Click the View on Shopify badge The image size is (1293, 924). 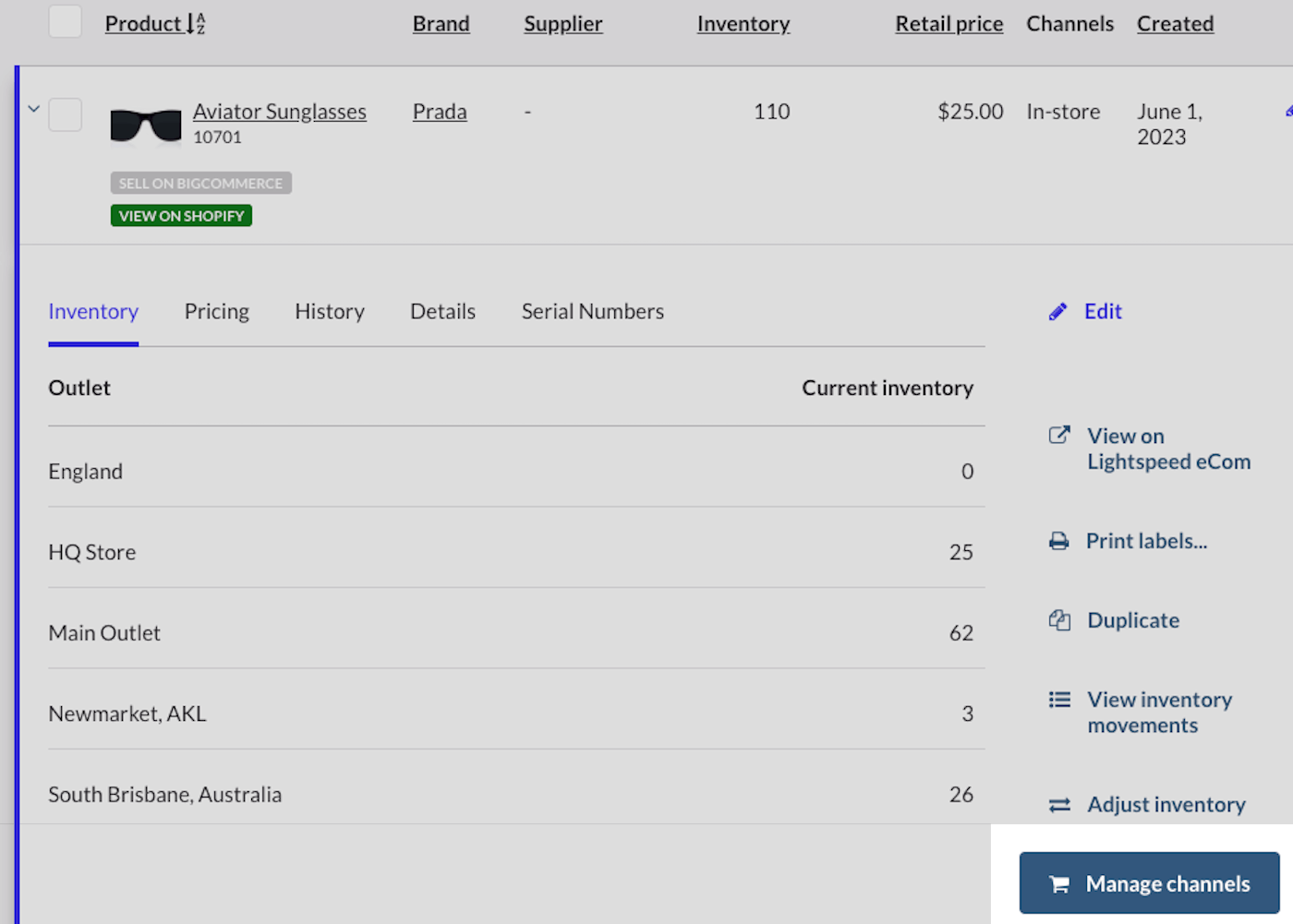point(181,216)
